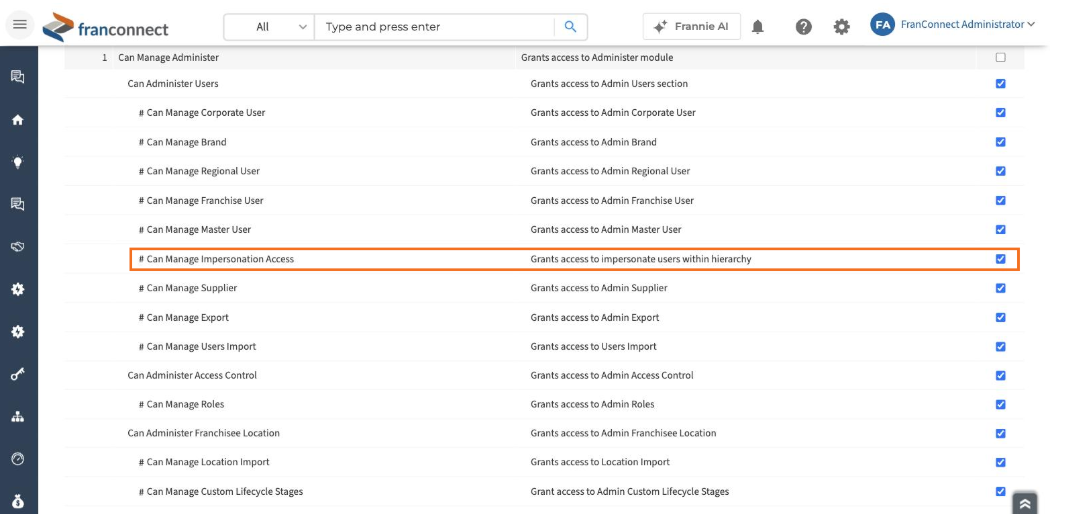Open the hierarchy org chart sidebar icon
This screenshot has height=514, width=1072.
[18, 416]
